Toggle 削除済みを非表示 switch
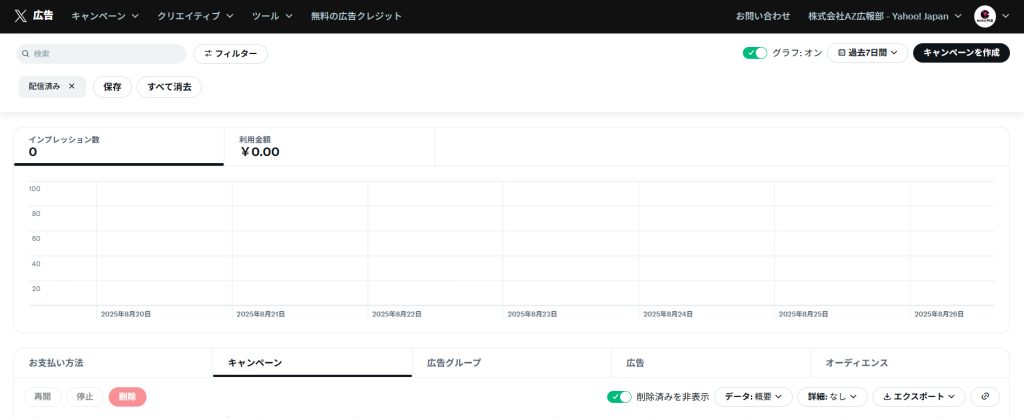Viewport: 1024px width, 418px height. tap(619, 397)
